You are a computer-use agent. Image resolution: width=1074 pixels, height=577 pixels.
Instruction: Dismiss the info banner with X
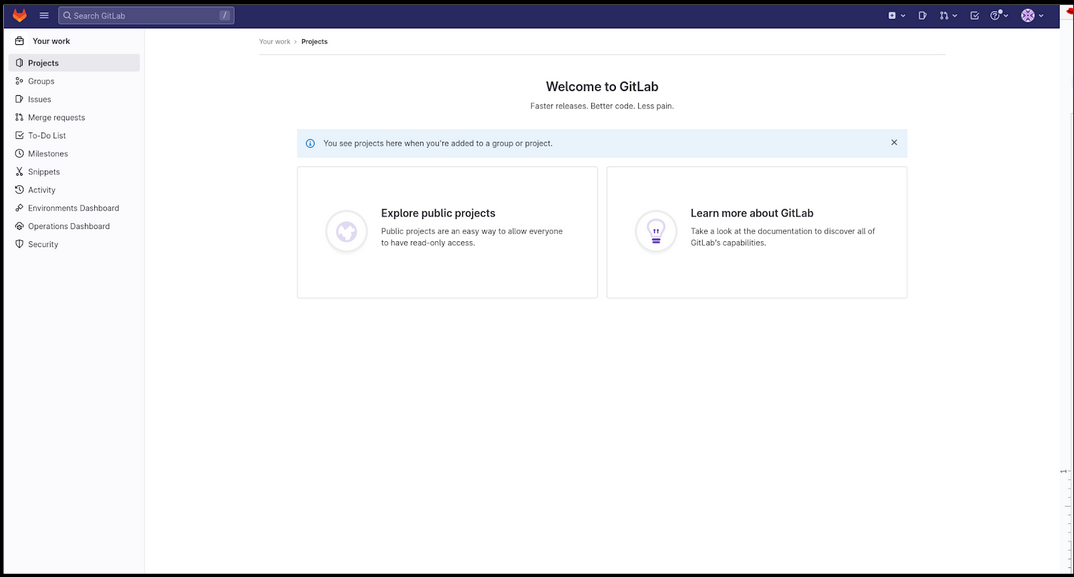(894, 143)
